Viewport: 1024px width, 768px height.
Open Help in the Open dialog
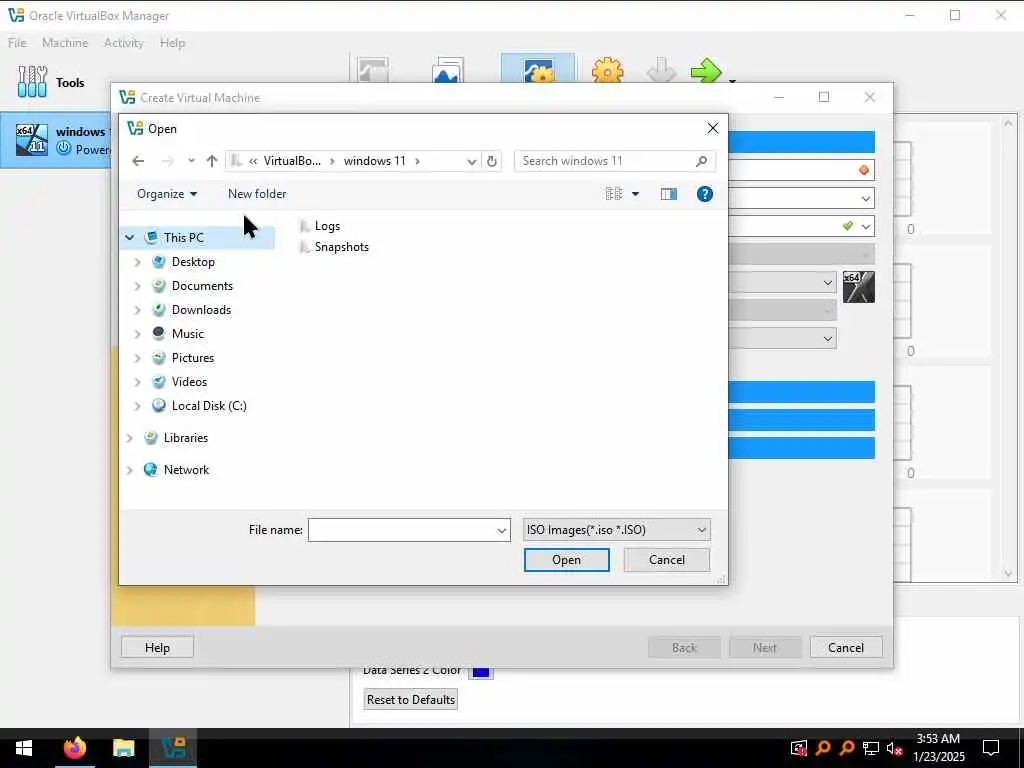pyautogui.click(x=705, y=194)
